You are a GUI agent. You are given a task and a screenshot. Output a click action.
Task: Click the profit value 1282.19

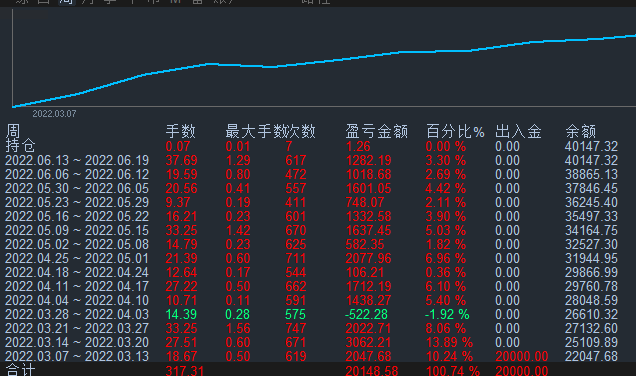point(368,161)
